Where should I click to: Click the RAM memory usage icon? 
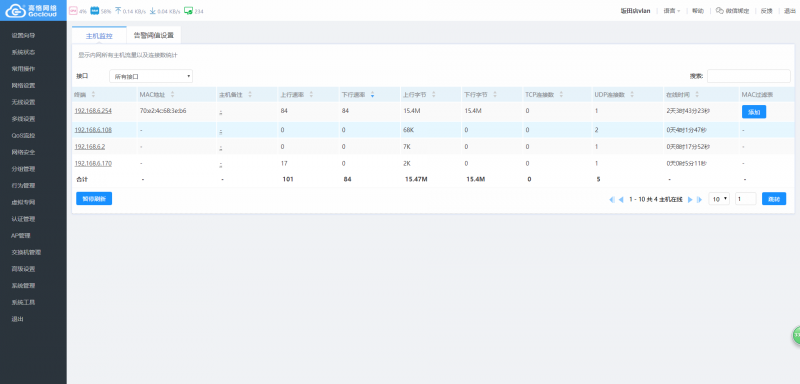point(94,11)
